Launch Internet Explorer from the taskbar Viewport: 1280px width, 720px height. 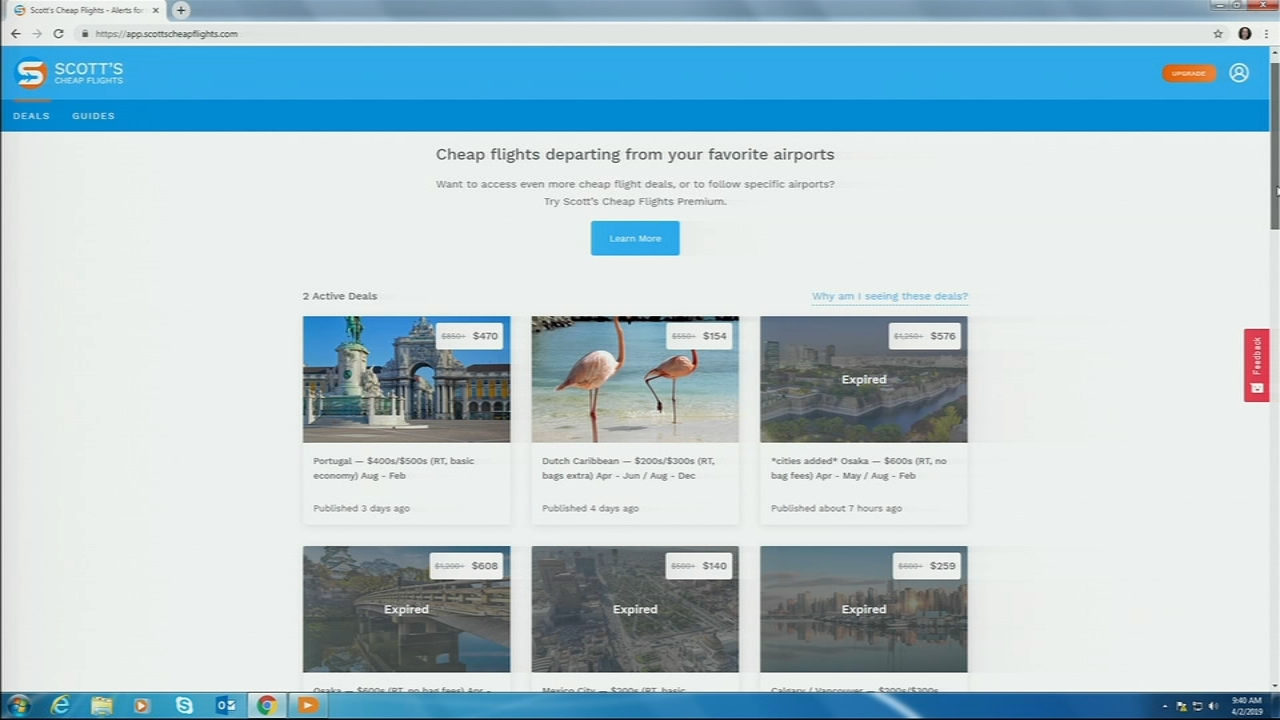click(61, 706)
